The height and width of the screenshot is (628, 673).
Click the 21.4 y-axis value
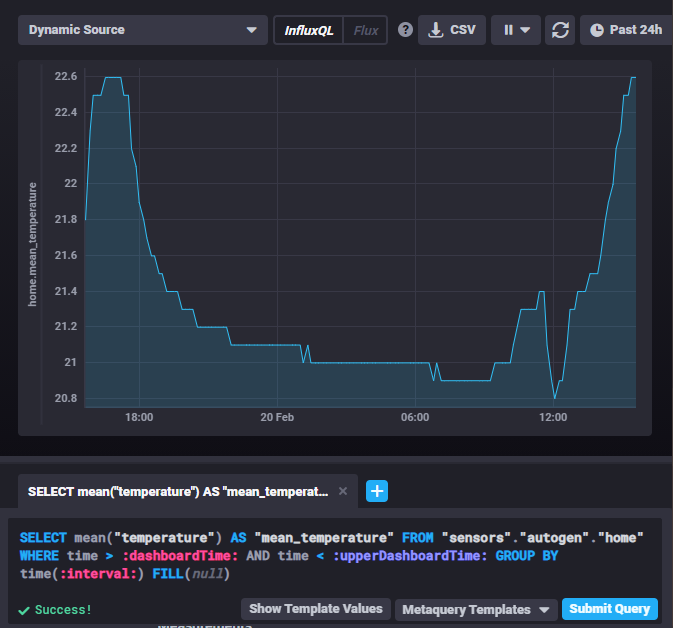tap(66, 291)
